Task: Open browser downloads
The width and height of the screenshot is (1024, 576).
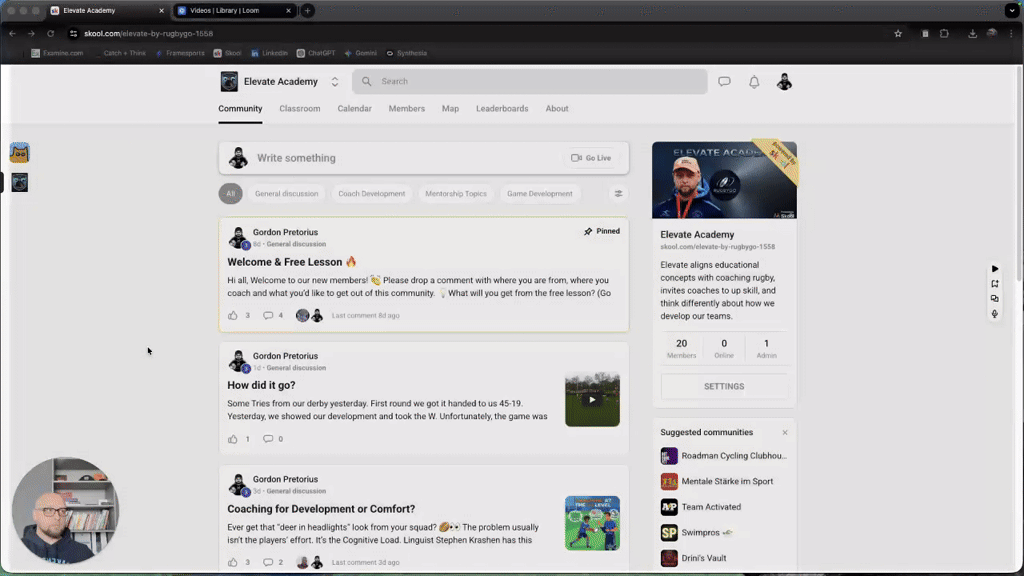Action: (972, 33)
